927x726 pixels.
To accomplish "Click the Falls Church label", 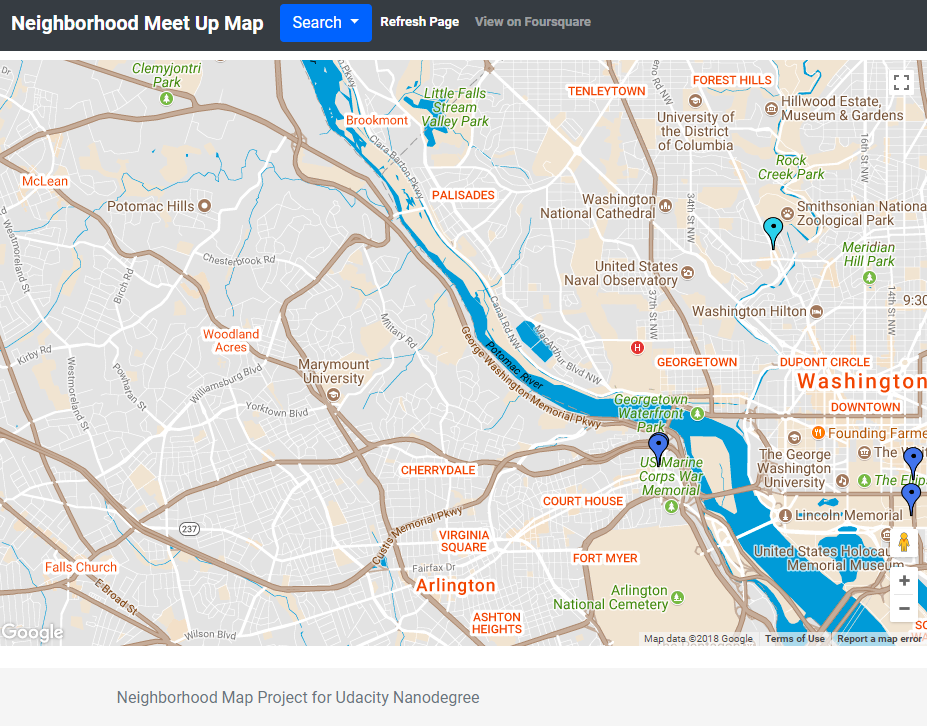I will [81, 567].
